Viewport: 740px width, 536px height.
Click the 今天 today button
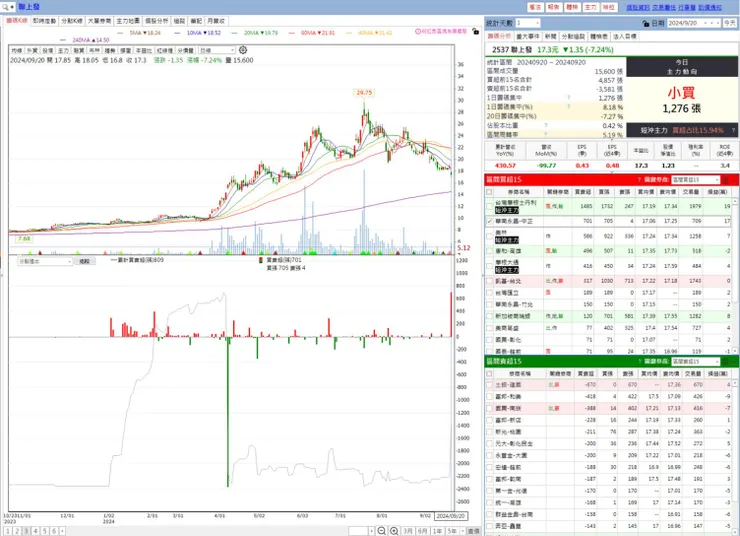730,23
